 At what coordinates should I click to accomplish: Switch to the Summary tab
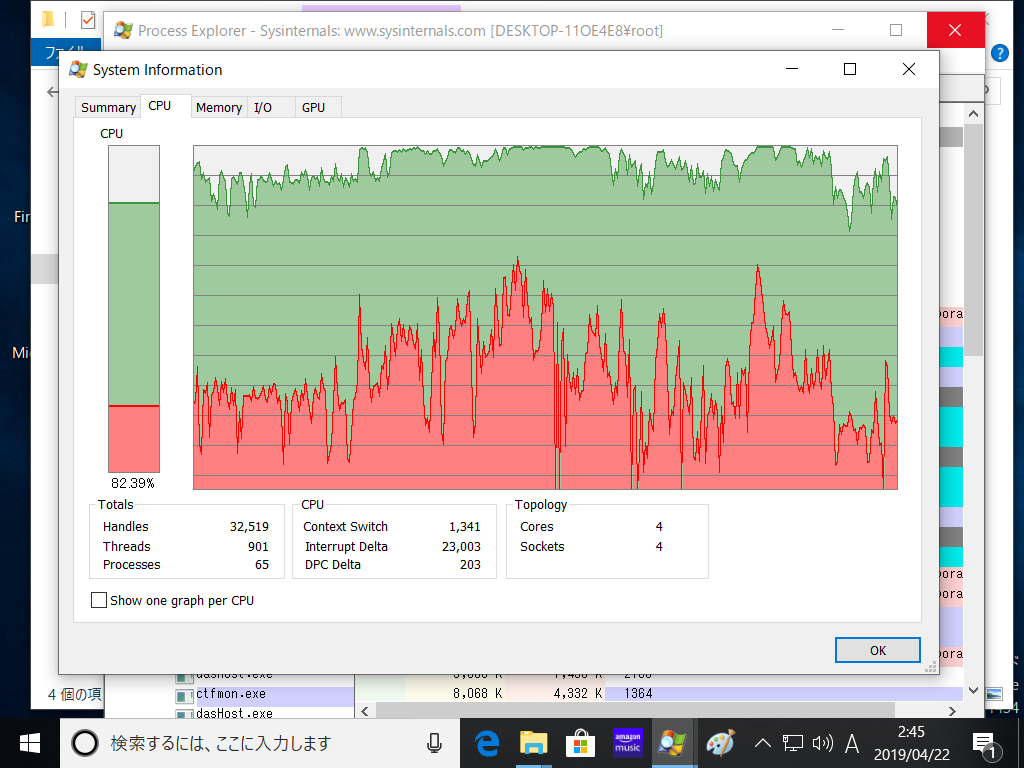click(x=108, y=108)
